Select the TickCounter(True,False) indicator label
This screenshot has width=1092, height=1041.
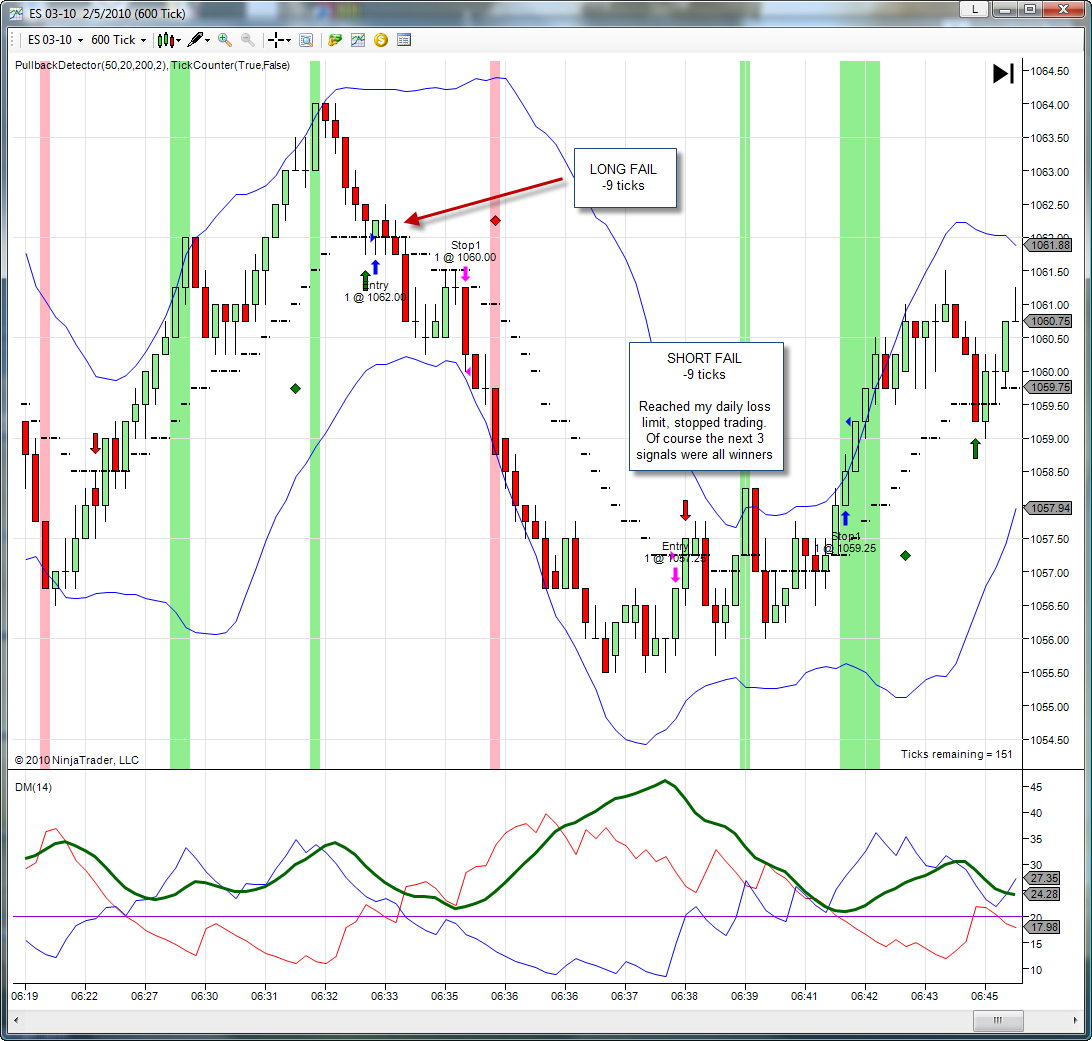pyautogui.click(x=231, y=65)
